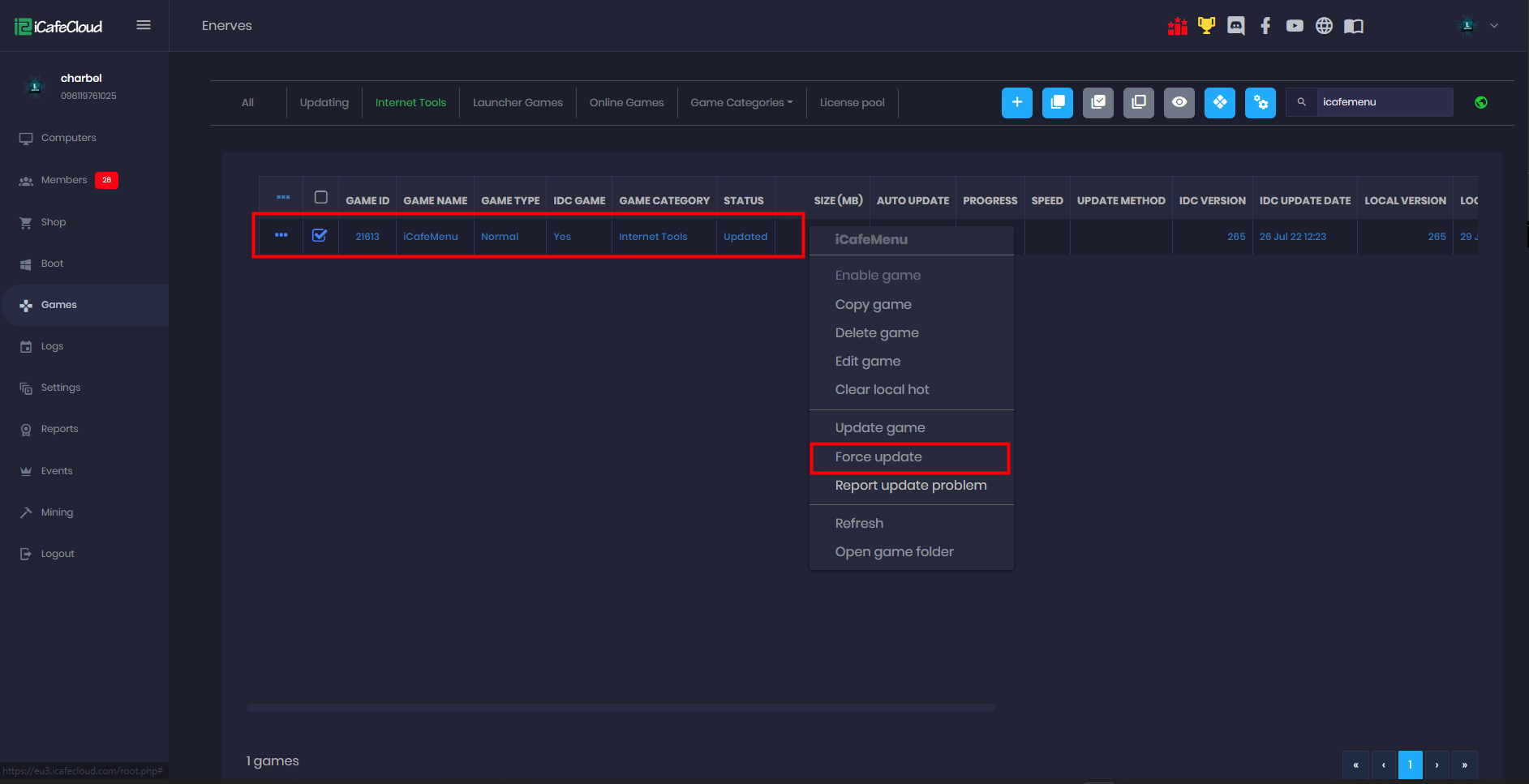Click the gray duplicate squares toolbar icon
The height and width of the screenshot is (784, 1529).
[1139, 102]
